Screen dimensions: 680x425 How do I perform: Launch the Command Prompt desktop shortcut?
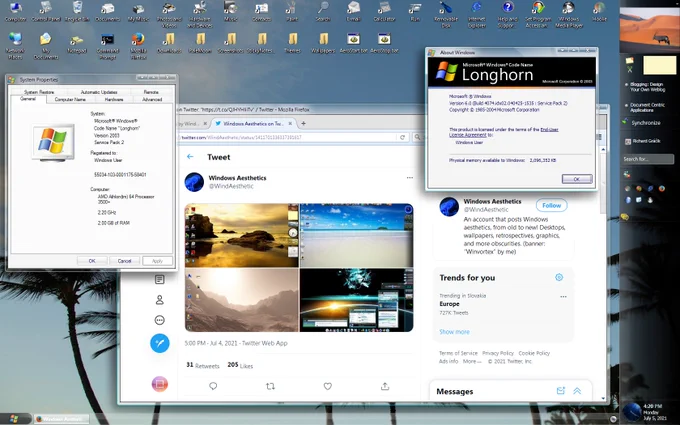tap(108, 45)
